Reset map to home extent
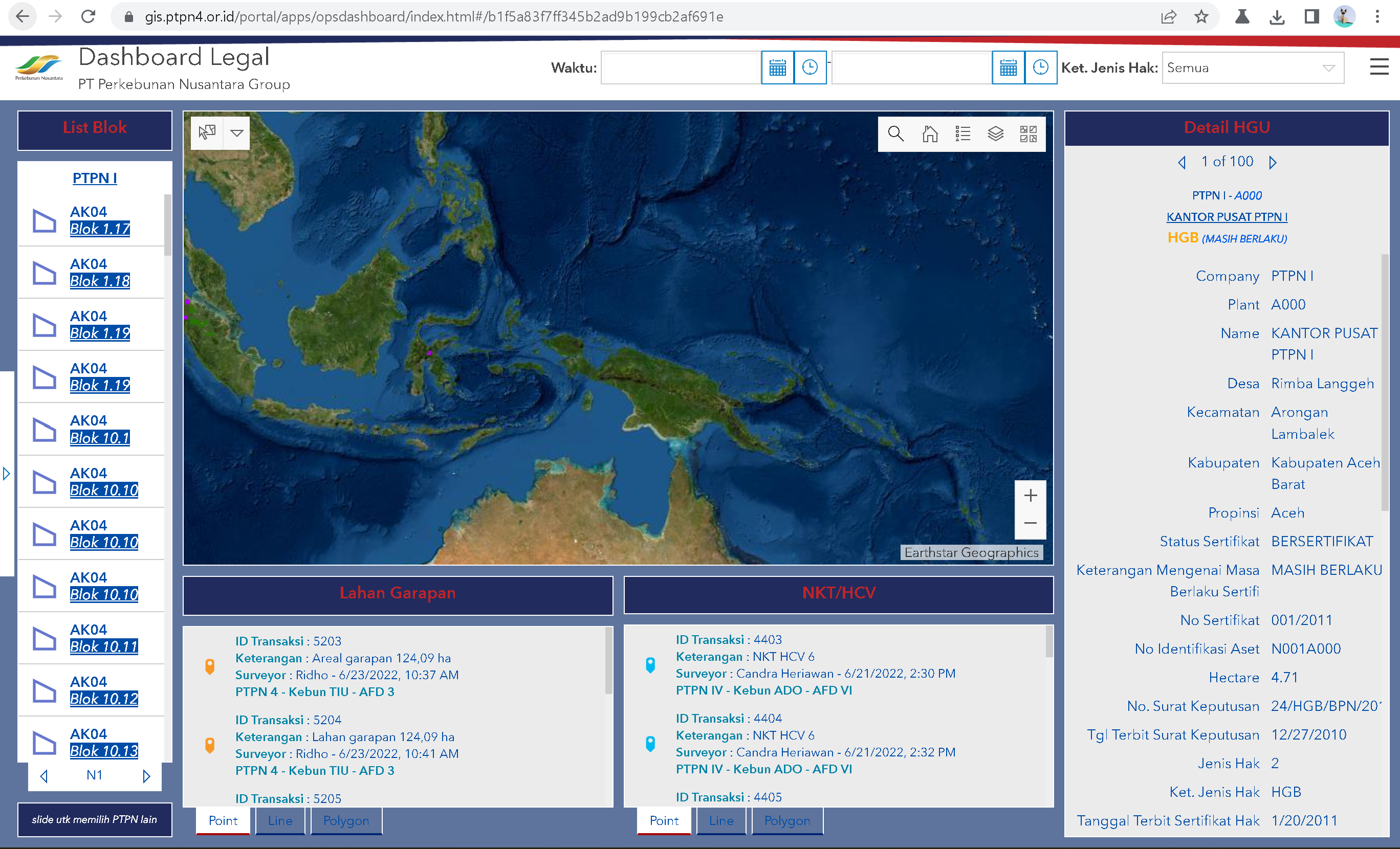Image resolution: width=1400 pixels, height=849 pixels. pyautogui.click(x=930, y=134)
